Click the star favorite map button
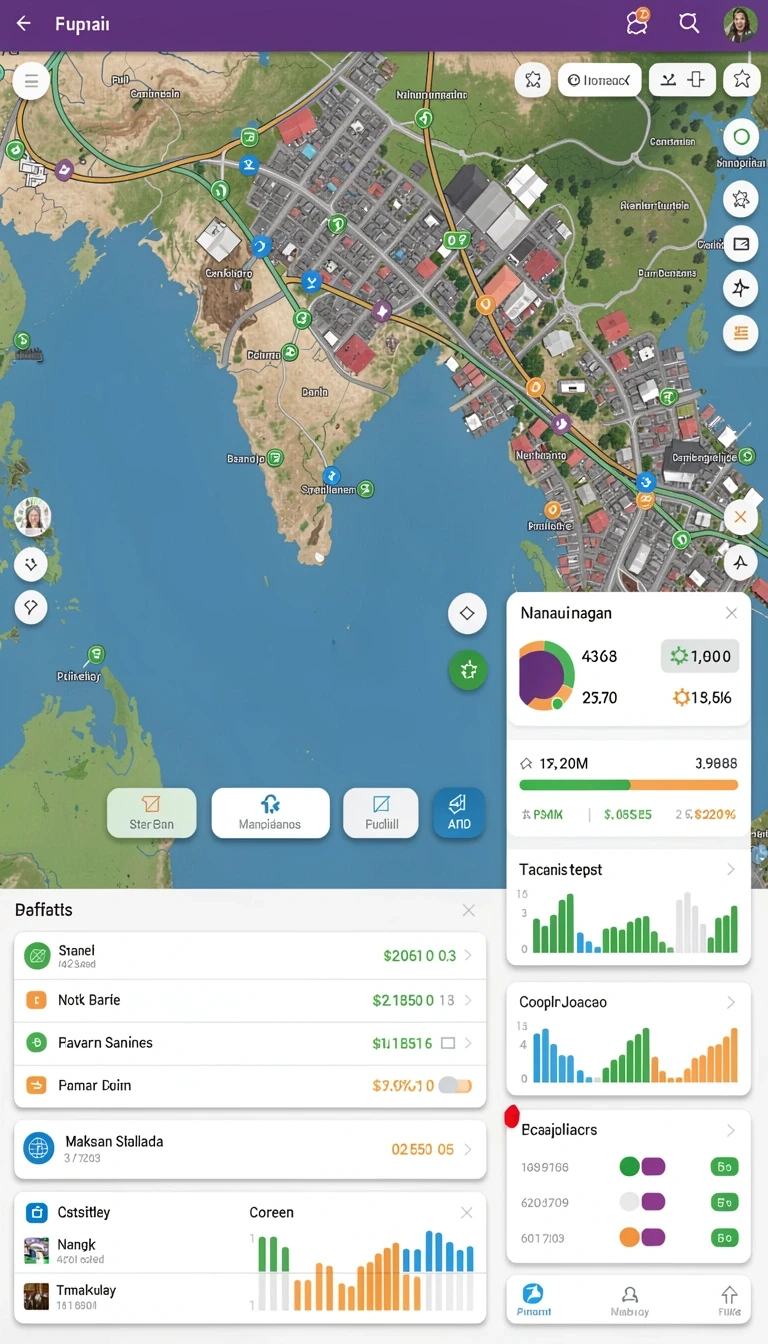 coord(741,79)
